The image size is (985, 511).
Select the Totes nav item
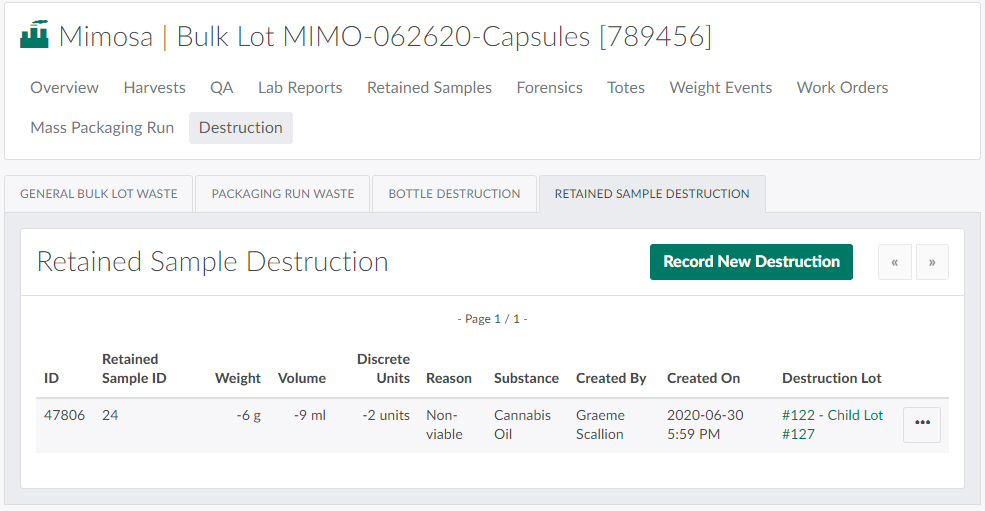coord(626,88)
